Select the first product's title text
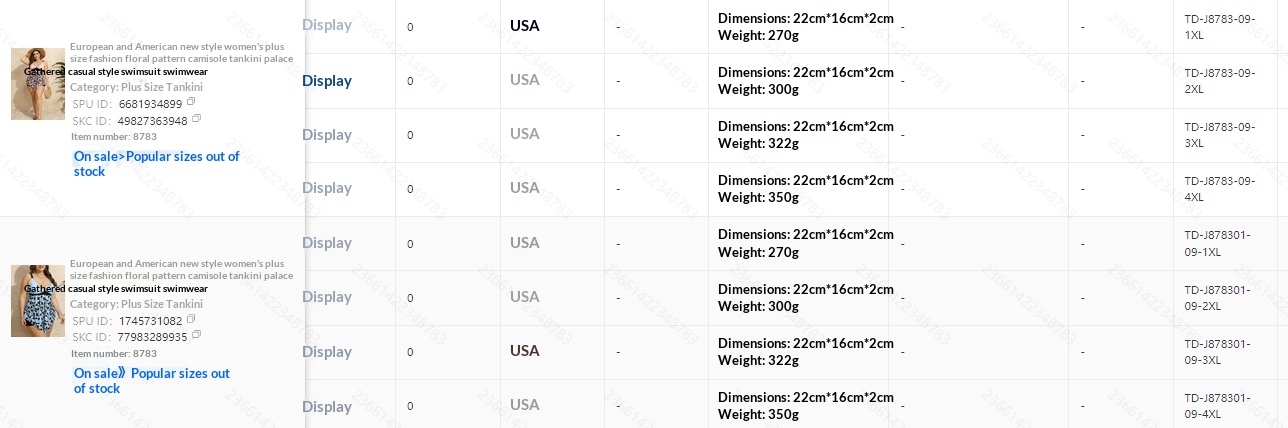Screen dimensions: 1288x428 coord(181,59)
